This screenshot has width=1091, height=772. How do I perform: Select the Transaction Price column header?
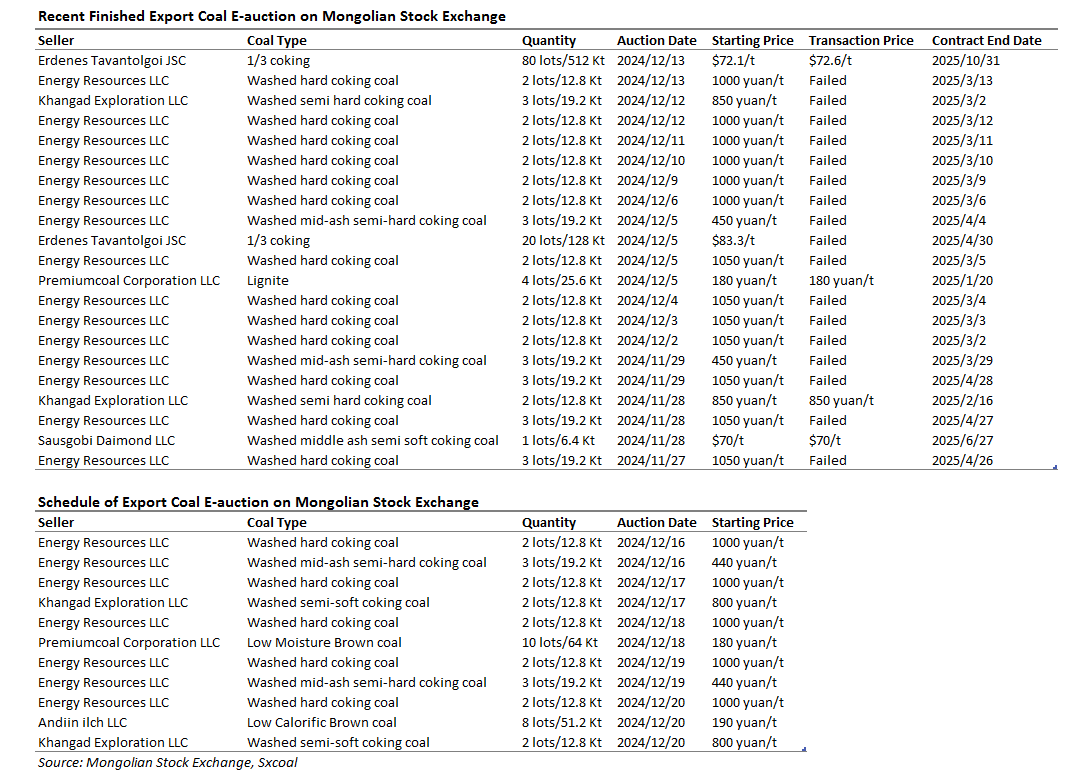(x=861, y=40)
